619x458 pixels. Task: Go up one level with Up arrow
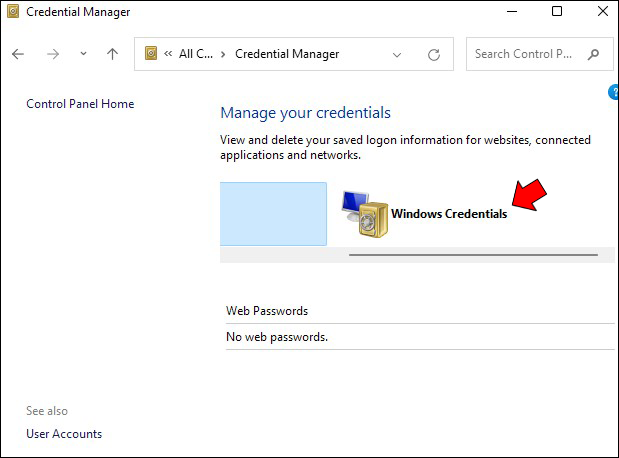point(112,54)
